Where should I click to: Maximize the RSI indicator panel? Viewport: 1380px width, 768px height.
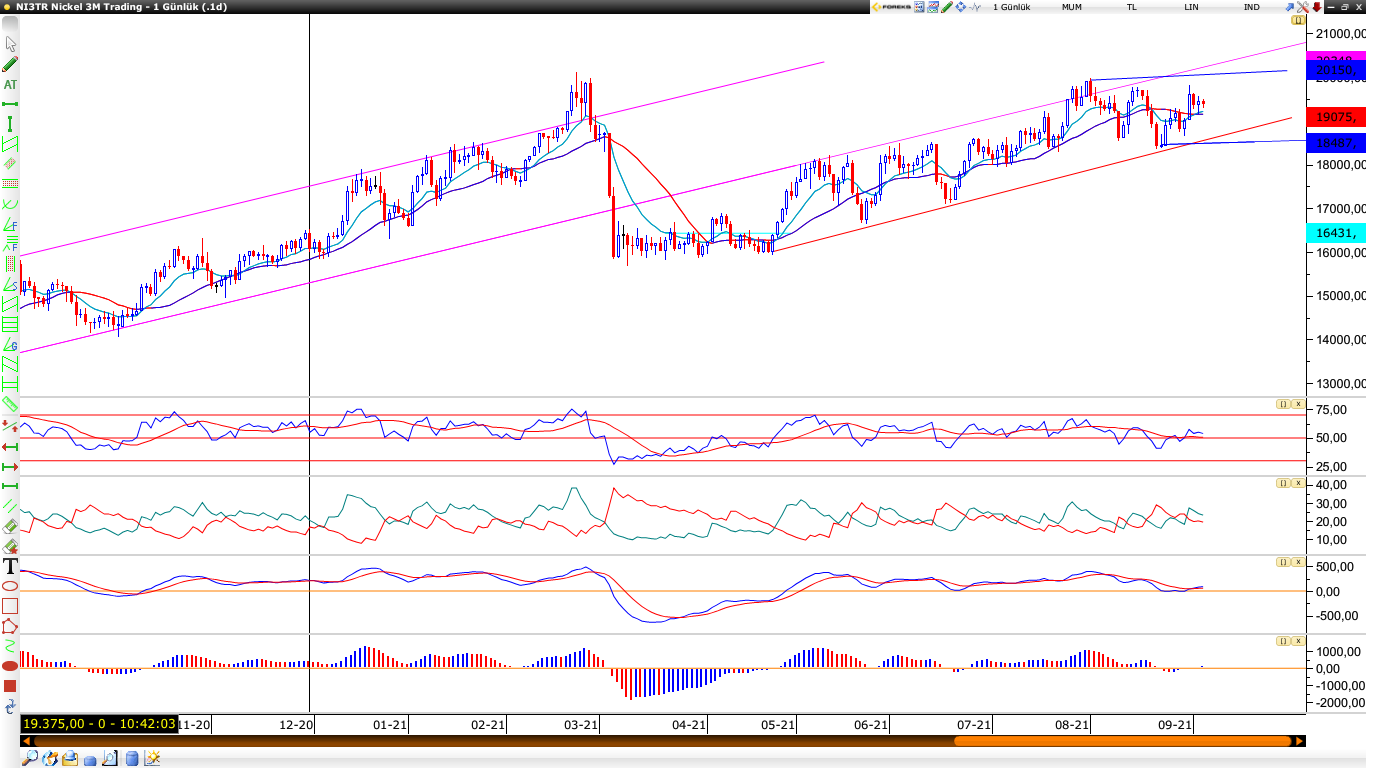coord(1282,403)
